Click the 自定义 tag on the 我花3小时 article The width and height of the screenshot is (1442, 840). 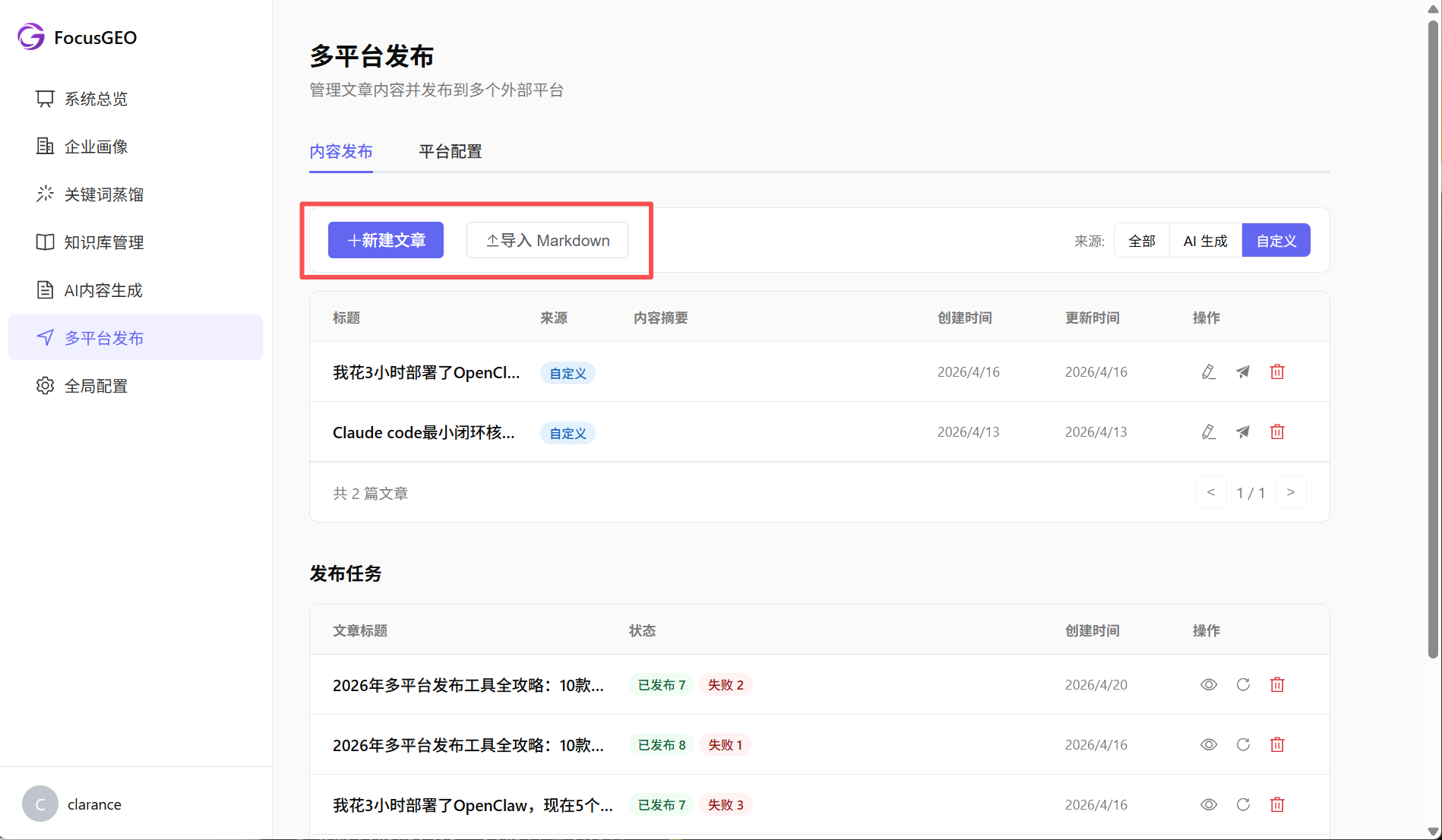tap(568, 373)
